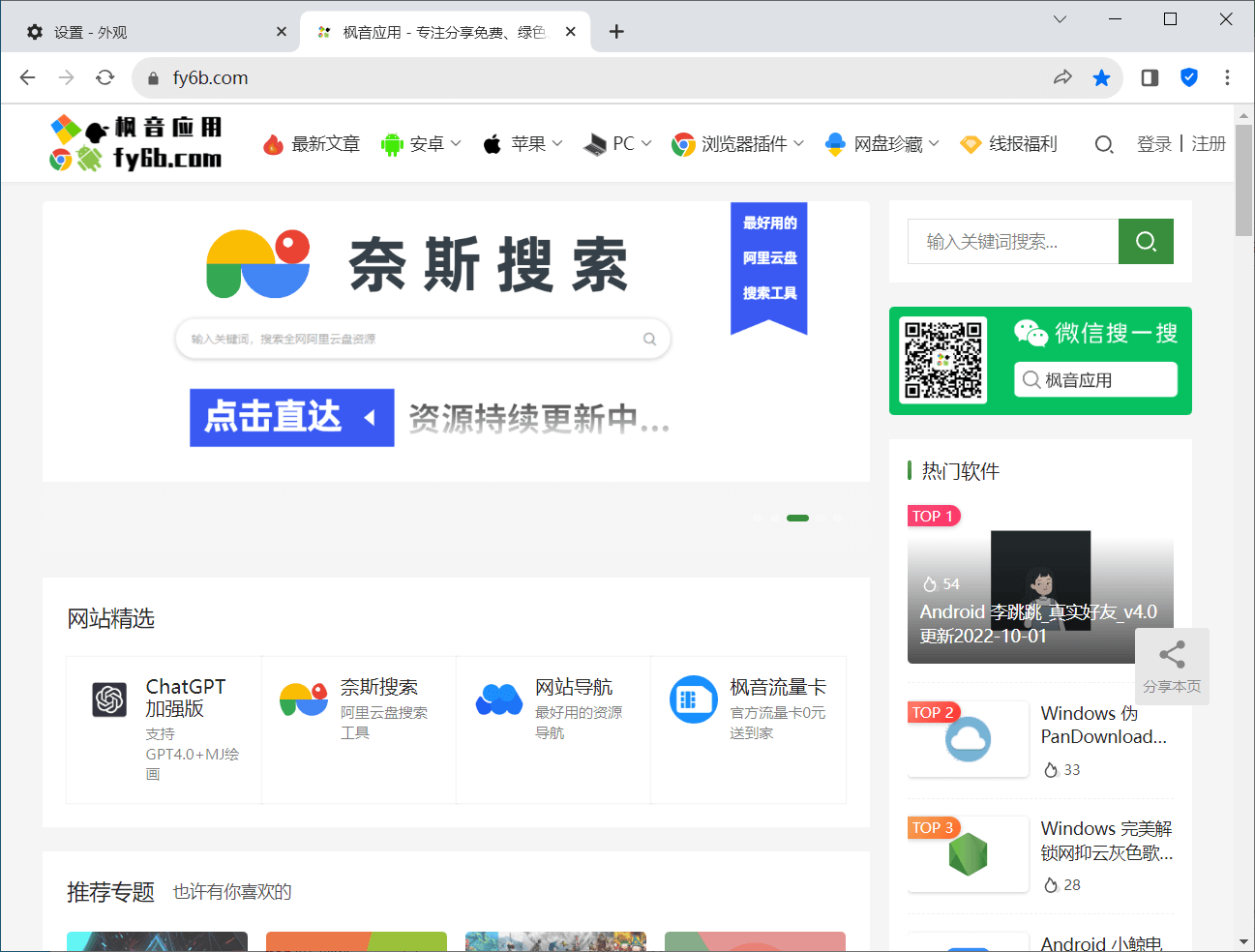Image resolution: width=1255 pixels, height=952 pixels.
Task: Go back to the previous page
Action: 27,77
